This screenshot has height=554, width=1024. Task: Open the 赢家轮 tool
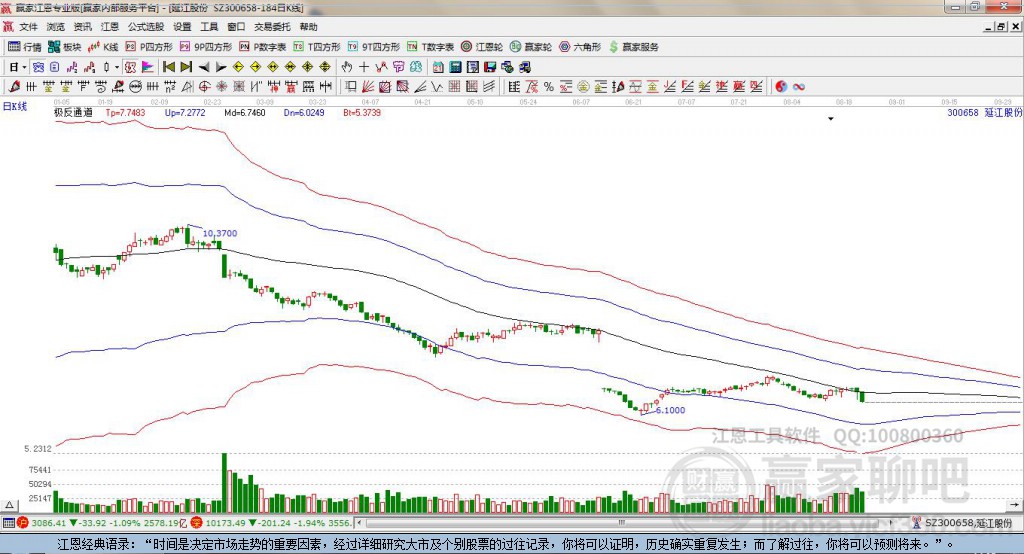pyautogui.click(x=531, y=47)
